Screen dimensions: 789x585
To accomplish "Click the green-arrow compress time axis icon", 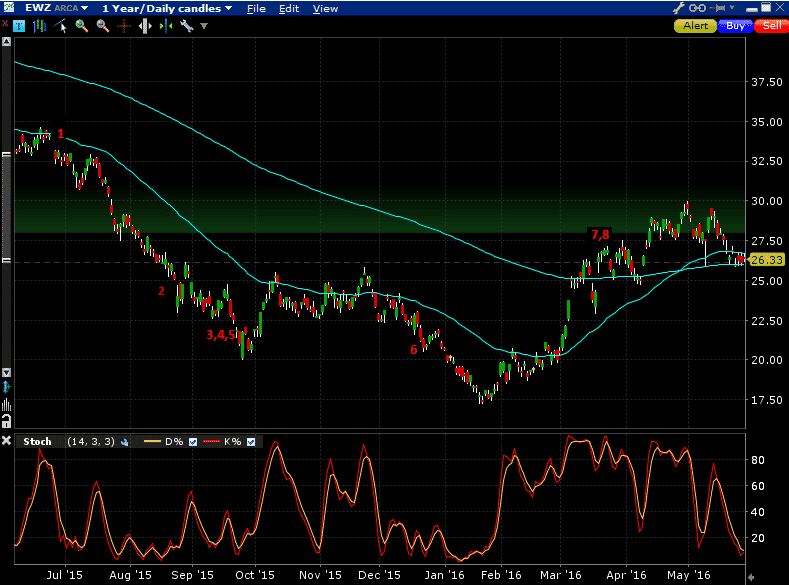I will (166, 26).
